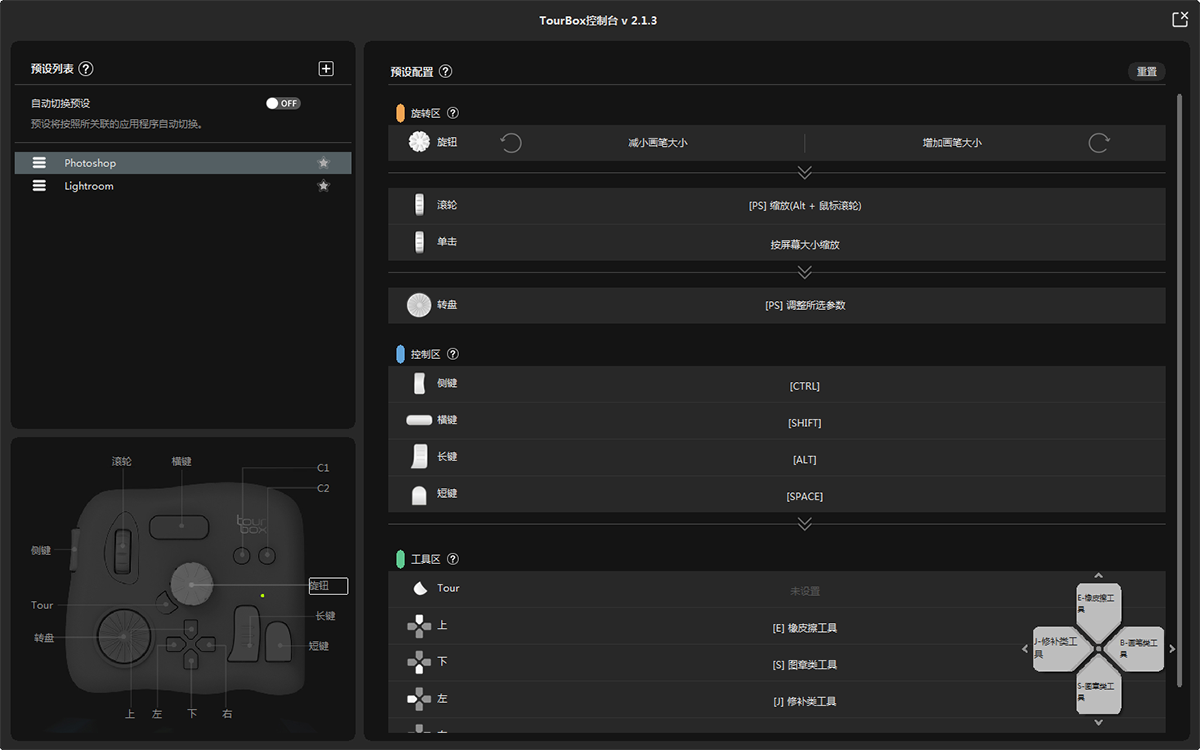Click the up chevron above the D-pad overlay
Image resolution: width=1200 pixels, height=750 pixels.
pos(1099,576)
